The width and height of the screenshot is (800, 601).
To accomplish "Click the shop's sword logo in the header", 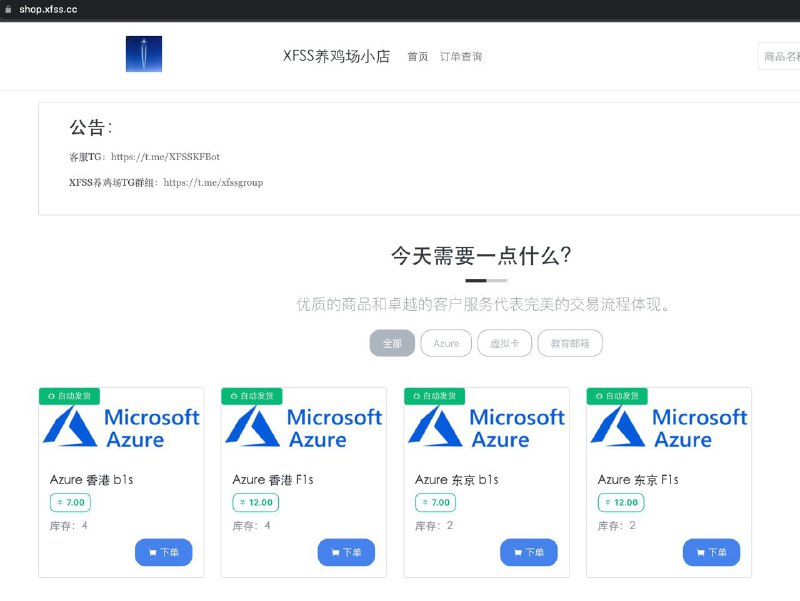I will point(143,52).
